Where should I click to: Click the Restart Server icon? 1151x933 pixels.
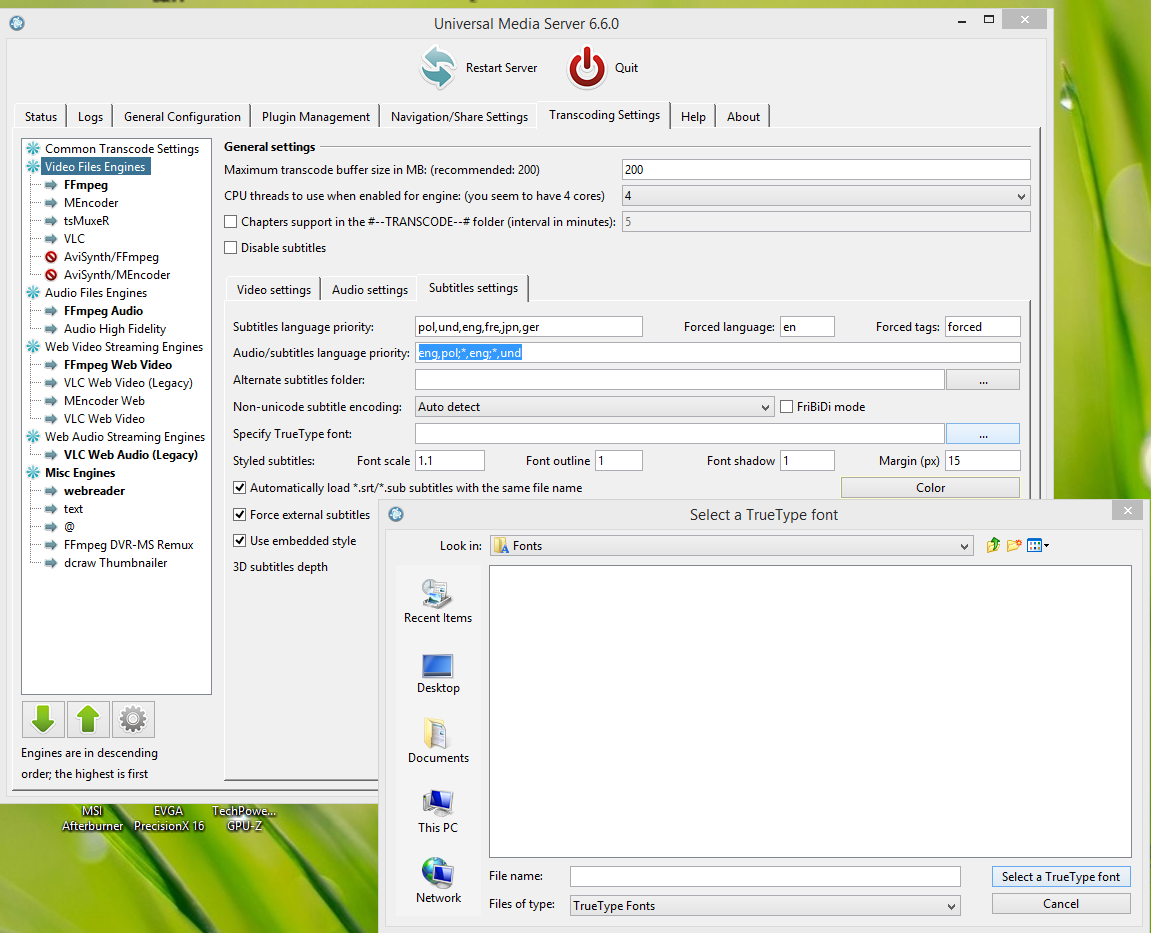click(x=438, y=68)
